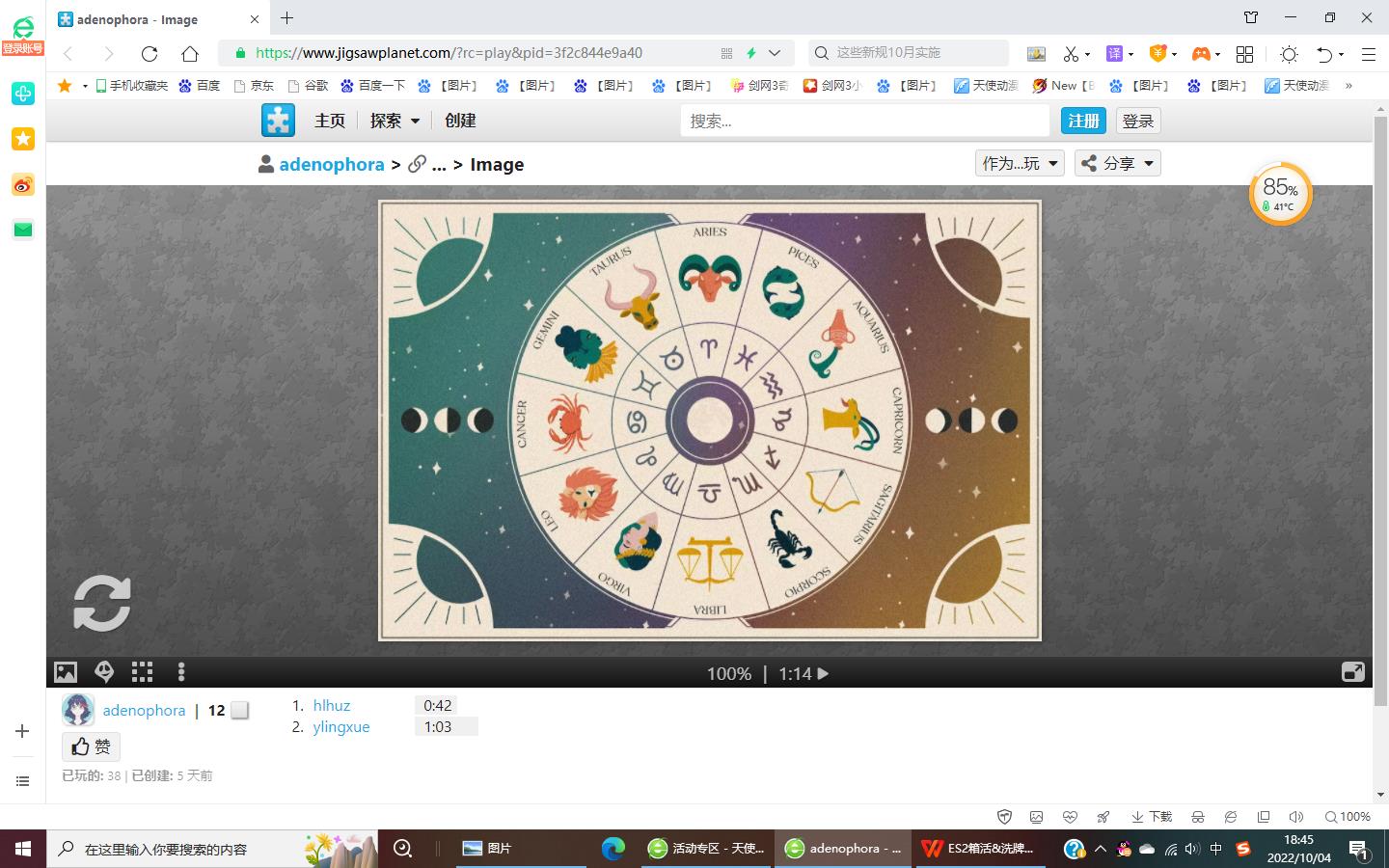The height and width of the screenshot is (868, 1389).
Task: Click the 100% zoom control in status bar
Action: [x=1348, y=817]
